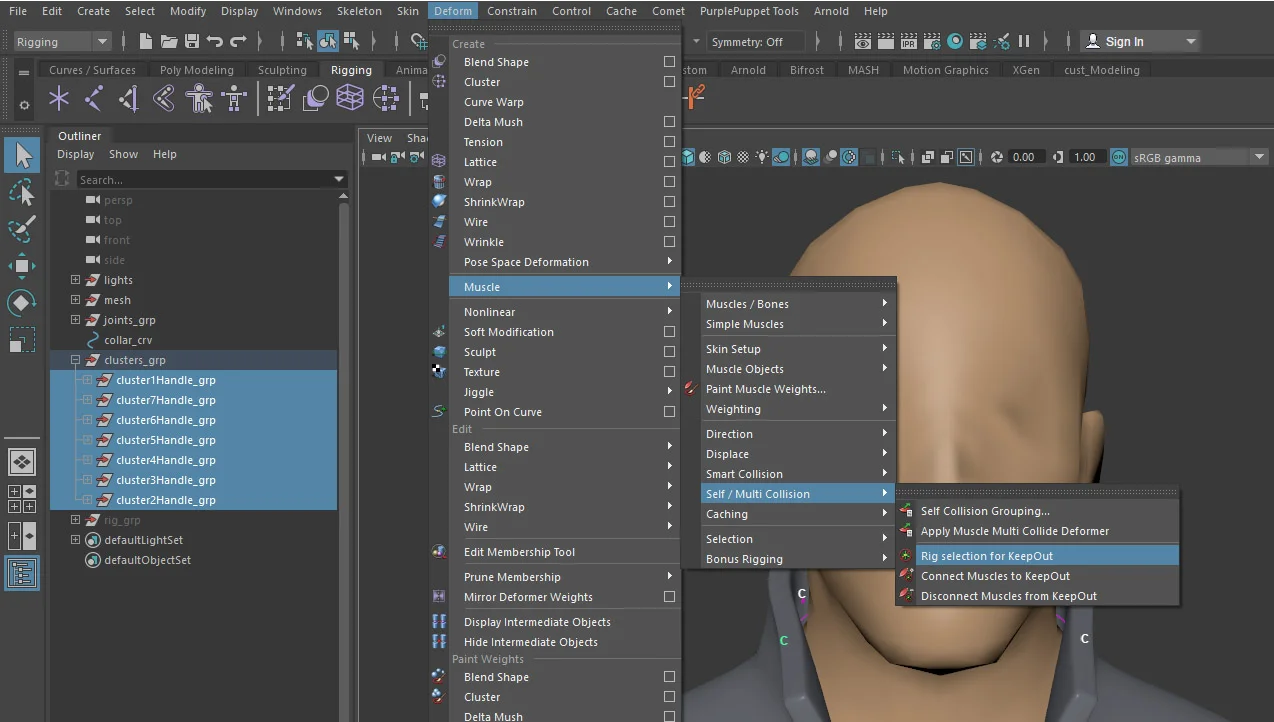
Task: Open Outliner search filter dropdown arrow
Action: point(340,180)
